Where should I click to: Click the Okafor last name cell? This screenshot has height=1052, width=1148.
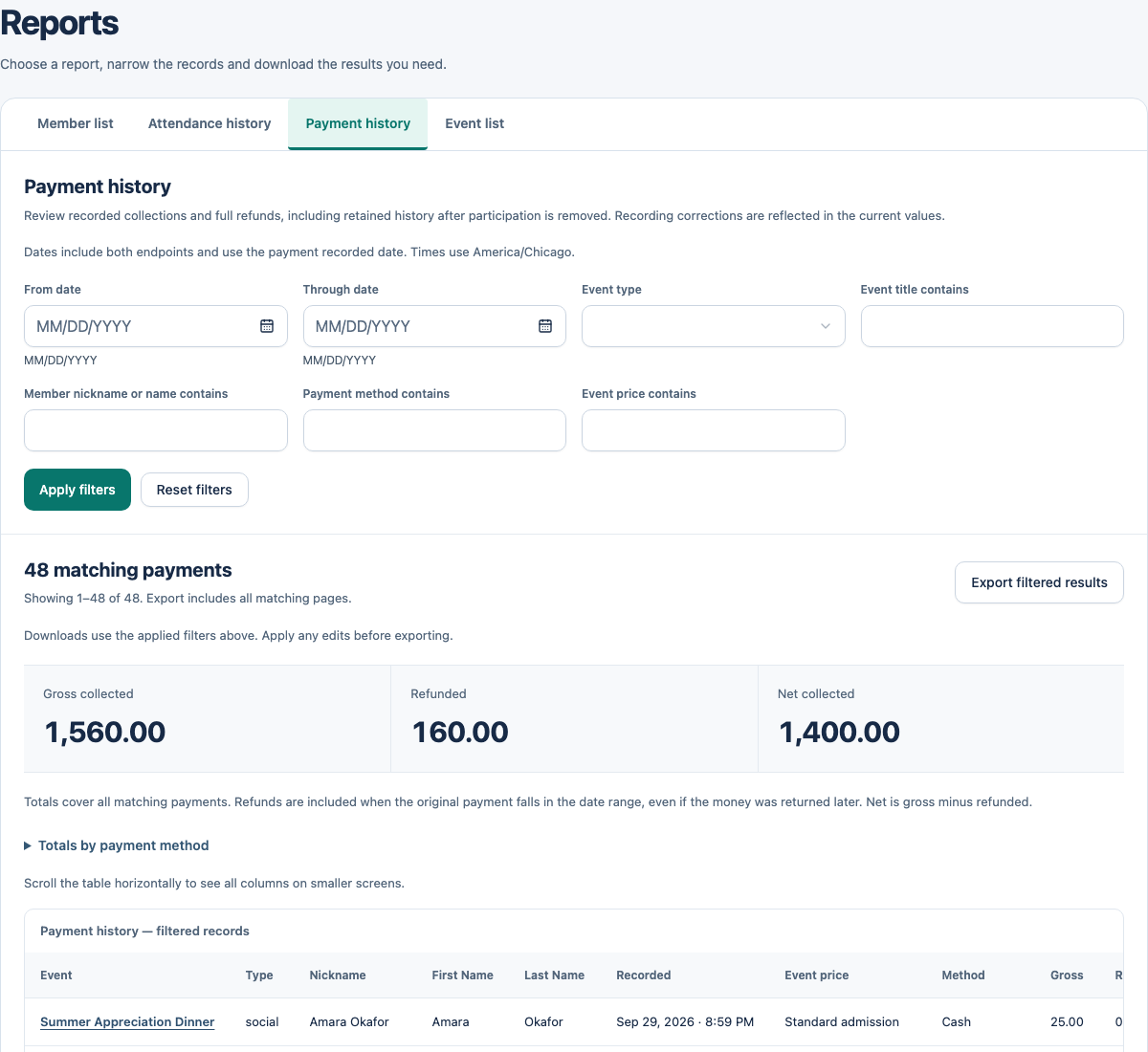point(543,1021)
